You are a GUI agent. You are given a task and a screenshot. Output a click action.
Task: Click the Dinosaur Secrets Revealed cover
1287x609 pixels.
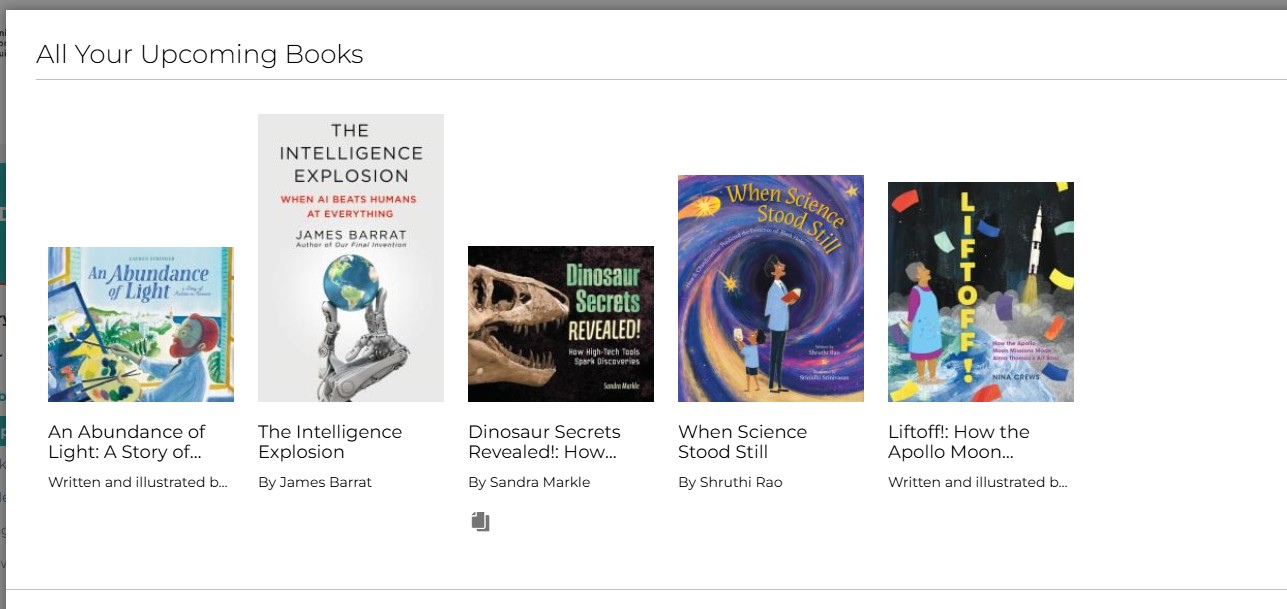click(561, 324)
